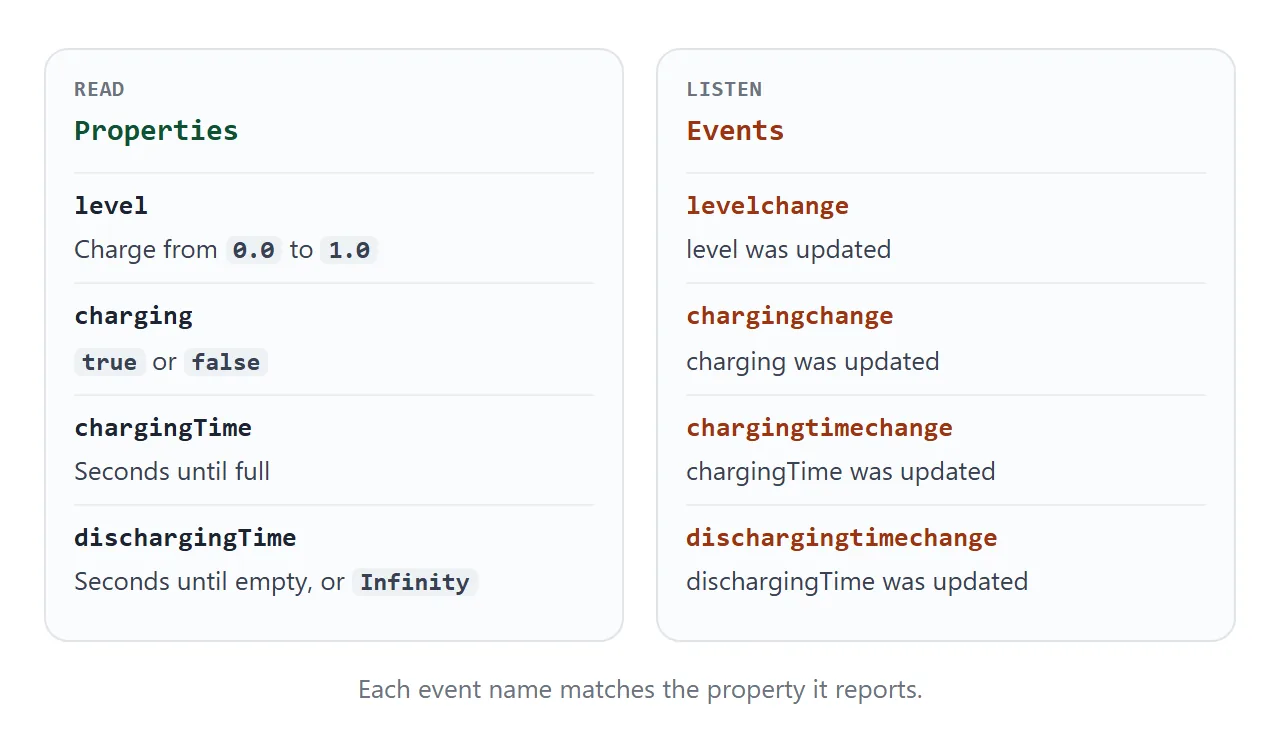1280x756 pixels.
Task: Click the READ label above Properties
Action: (x=99, y=89)
